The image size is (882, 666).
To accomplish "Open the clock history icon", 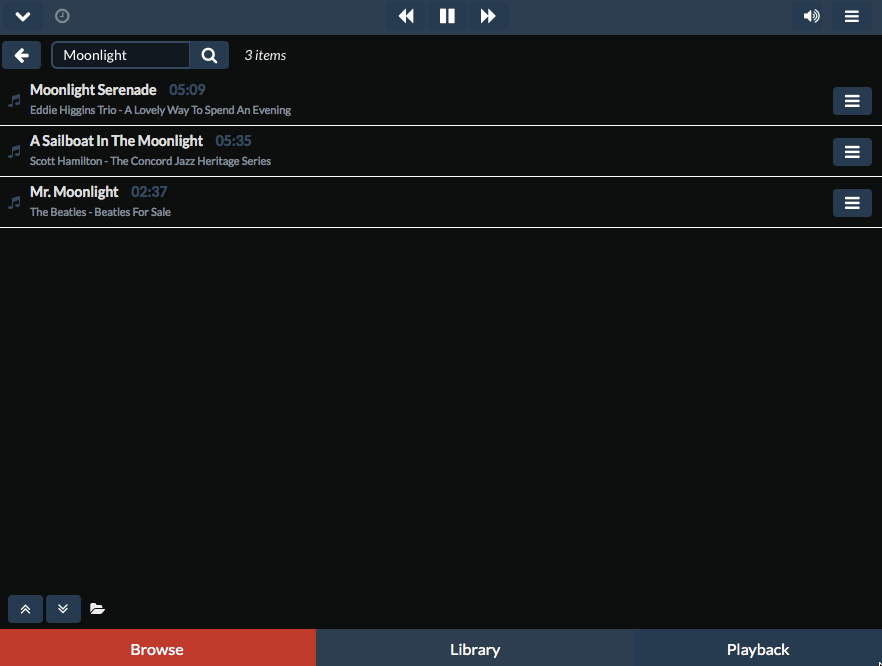I will [x=62, y=16].
